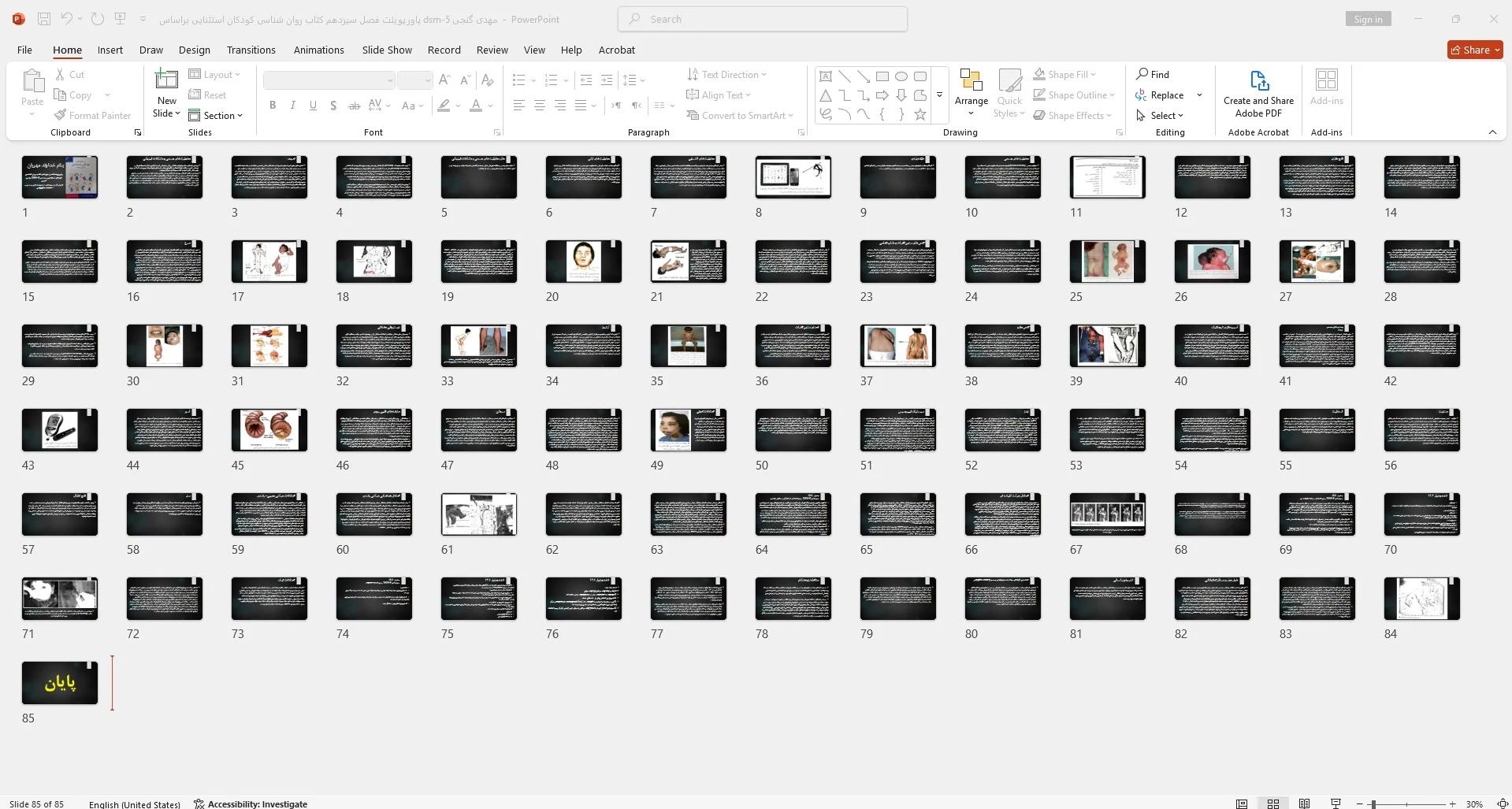Viewport: 1512px width, 809px height.
Task: Expand the shapes gallery More arrow
Action: 940,95
